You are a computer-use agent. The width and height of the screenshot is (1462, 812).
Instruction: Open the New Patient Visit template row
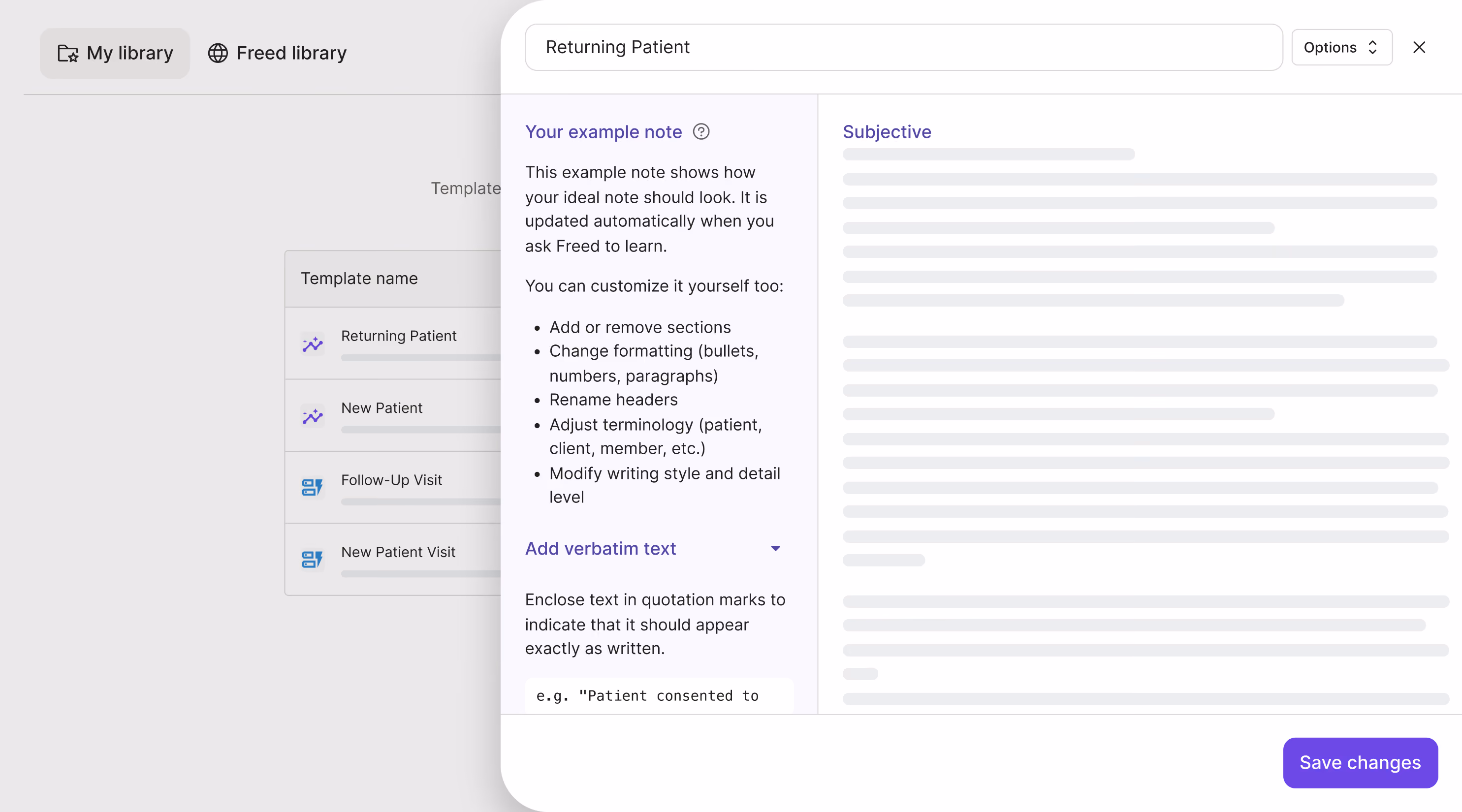[x=393, y=560]
